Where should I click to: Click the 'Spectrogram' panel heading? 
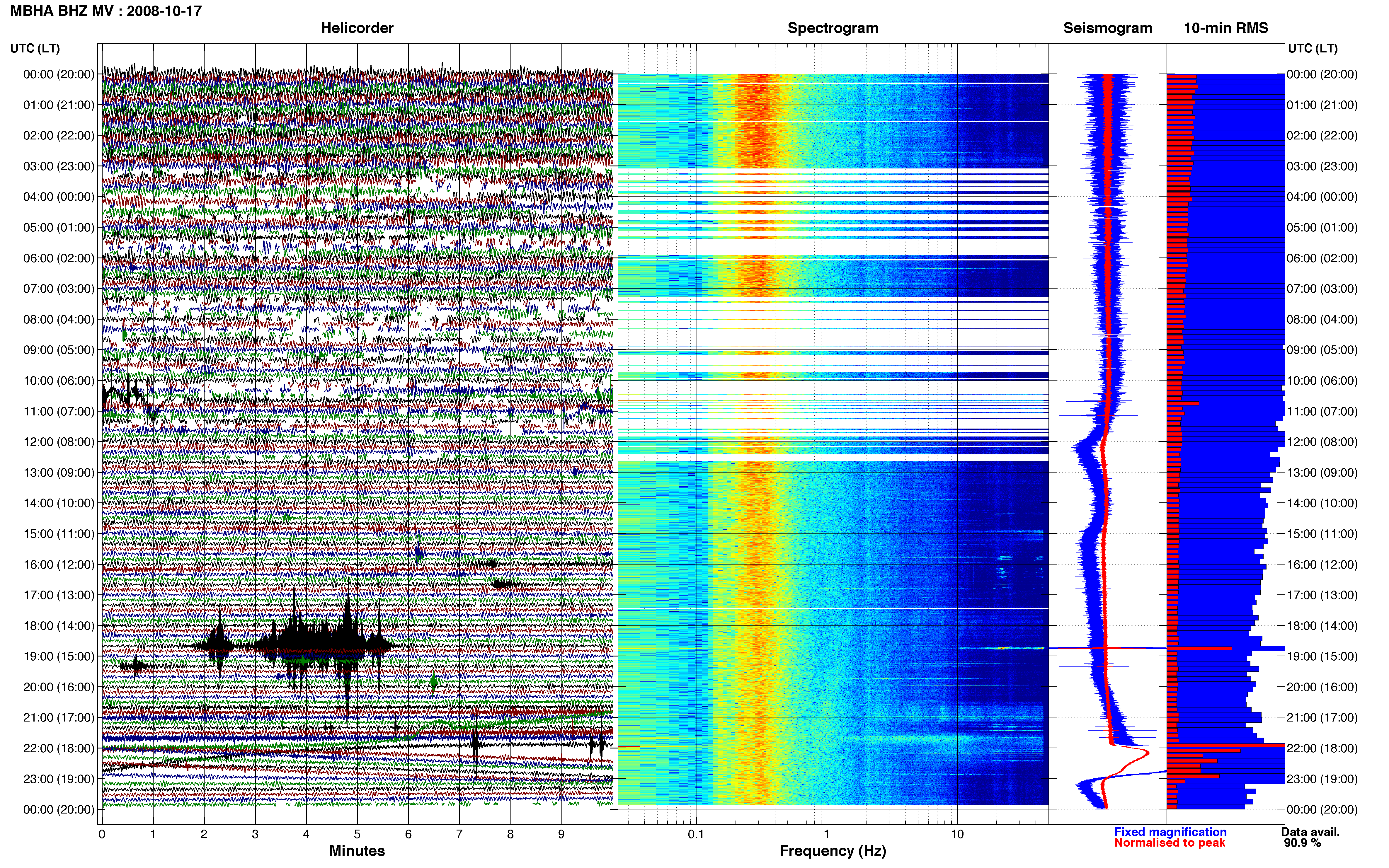click(833, 28)
